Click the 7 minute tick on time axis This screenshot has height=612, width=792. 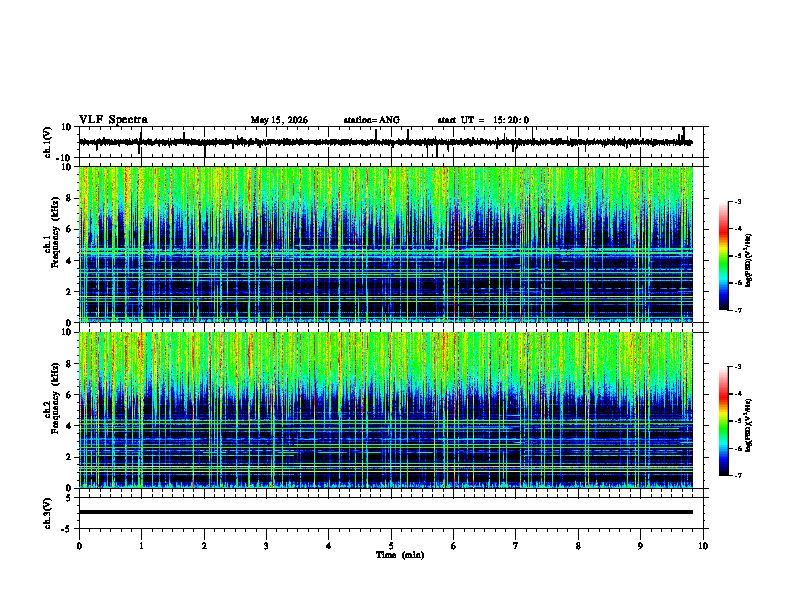click(516, 546)
